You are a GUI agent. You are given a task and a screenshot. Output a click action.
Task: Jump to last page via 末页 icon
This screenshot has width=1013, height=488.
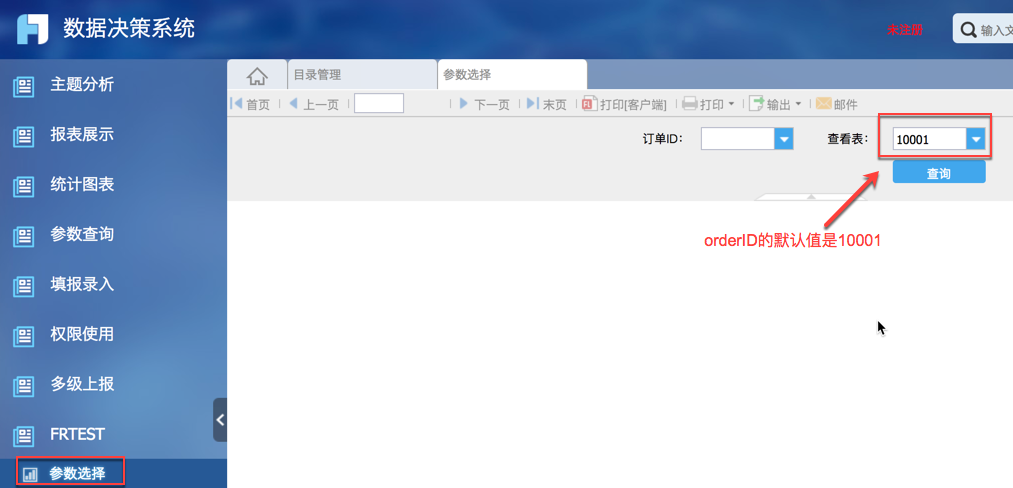533,103
